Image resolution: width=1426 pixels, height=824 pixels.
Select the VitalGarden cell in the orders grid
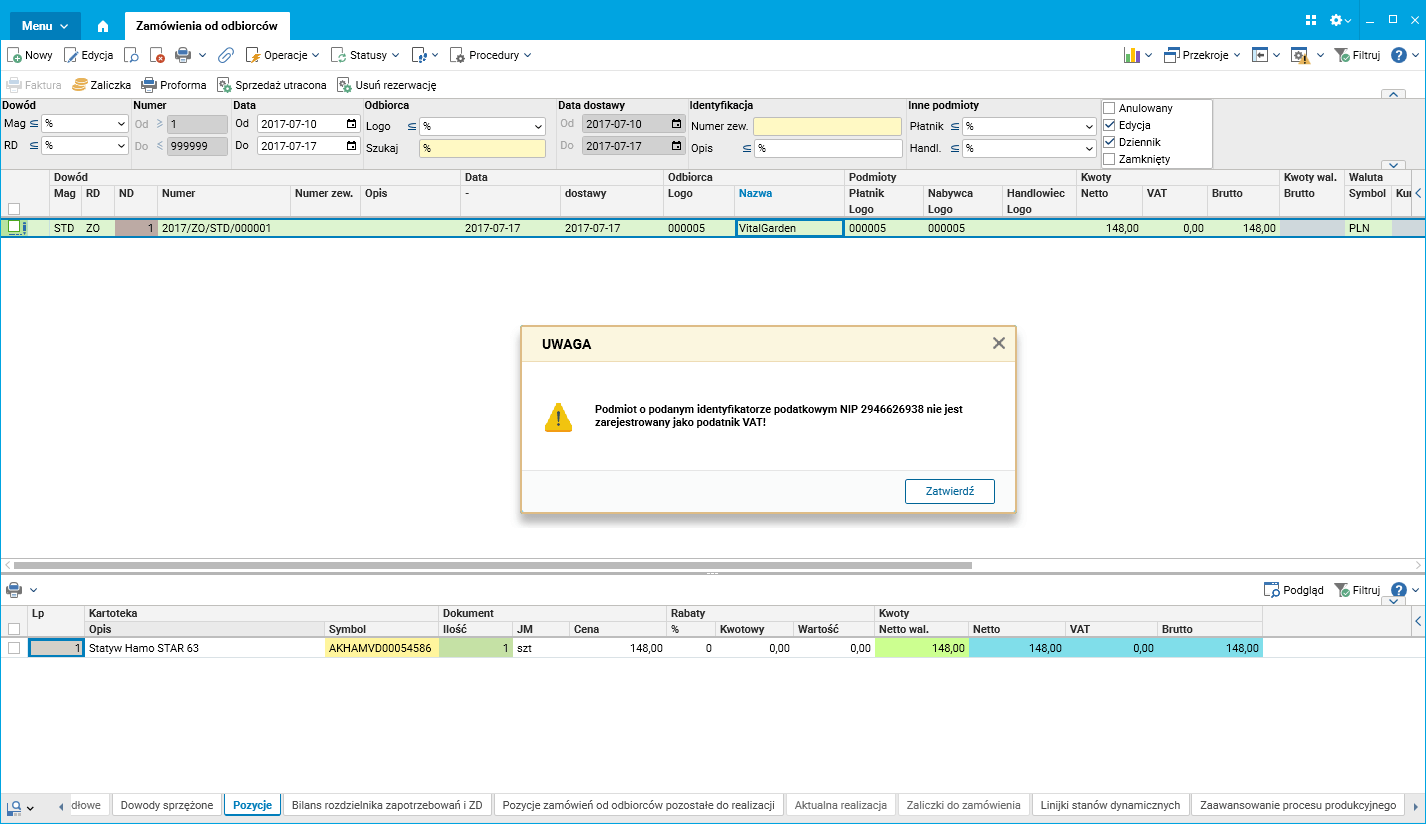pos(789,228)
